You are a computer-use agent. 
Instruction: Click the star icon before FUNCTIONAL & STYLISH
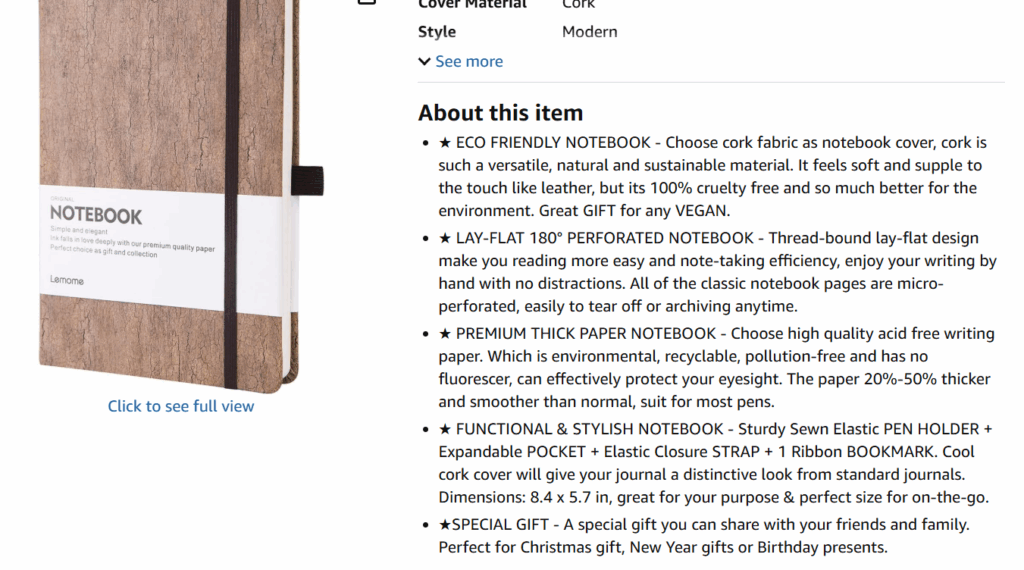[x=446, y=429]
